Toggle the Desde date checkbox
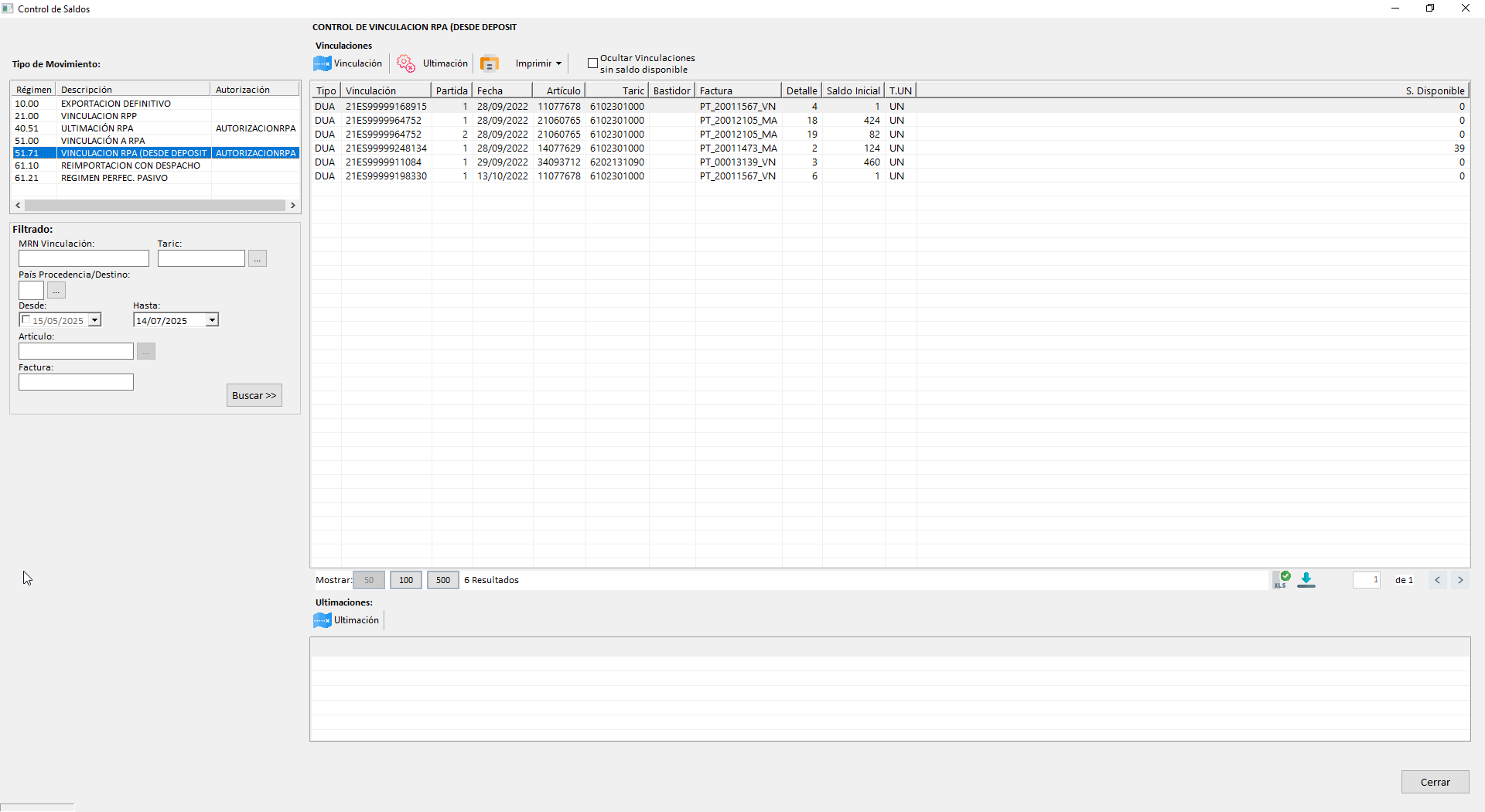This screenshot has width=1485, height=812. (26, 320)
